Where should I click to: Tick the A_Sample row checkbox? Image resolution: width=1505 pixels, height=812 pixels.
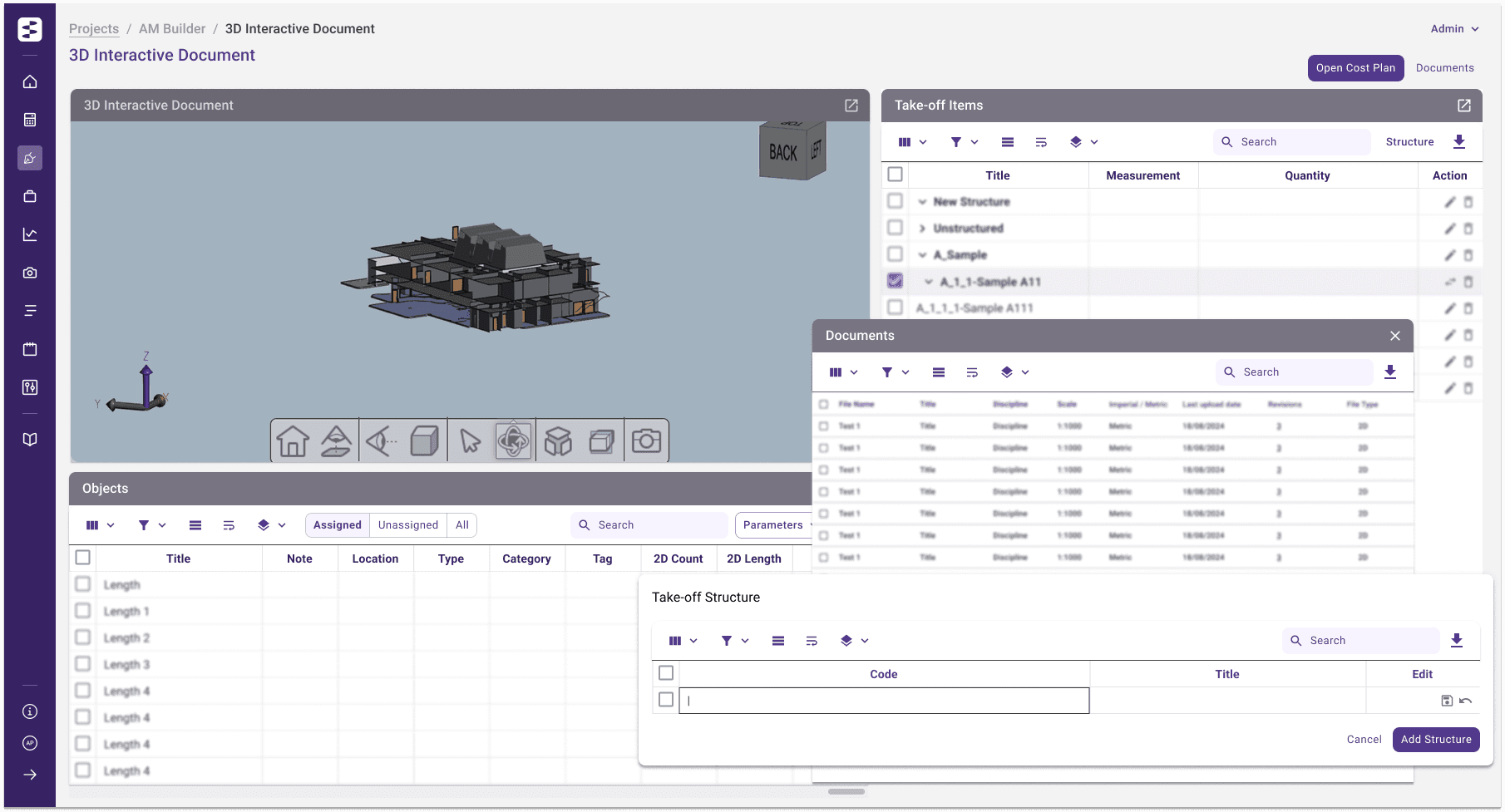point(895,254)
